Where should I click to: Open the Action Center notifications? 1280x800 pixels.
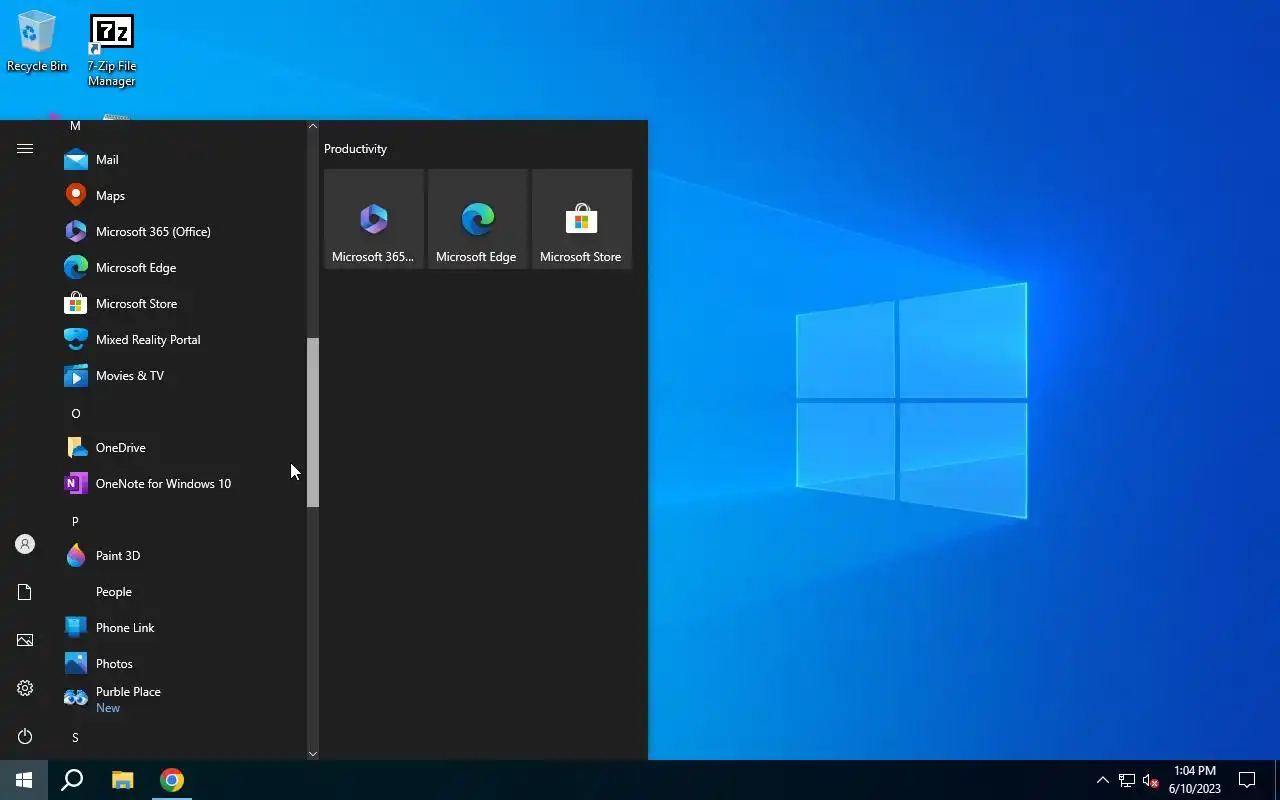click(1247, 780)
